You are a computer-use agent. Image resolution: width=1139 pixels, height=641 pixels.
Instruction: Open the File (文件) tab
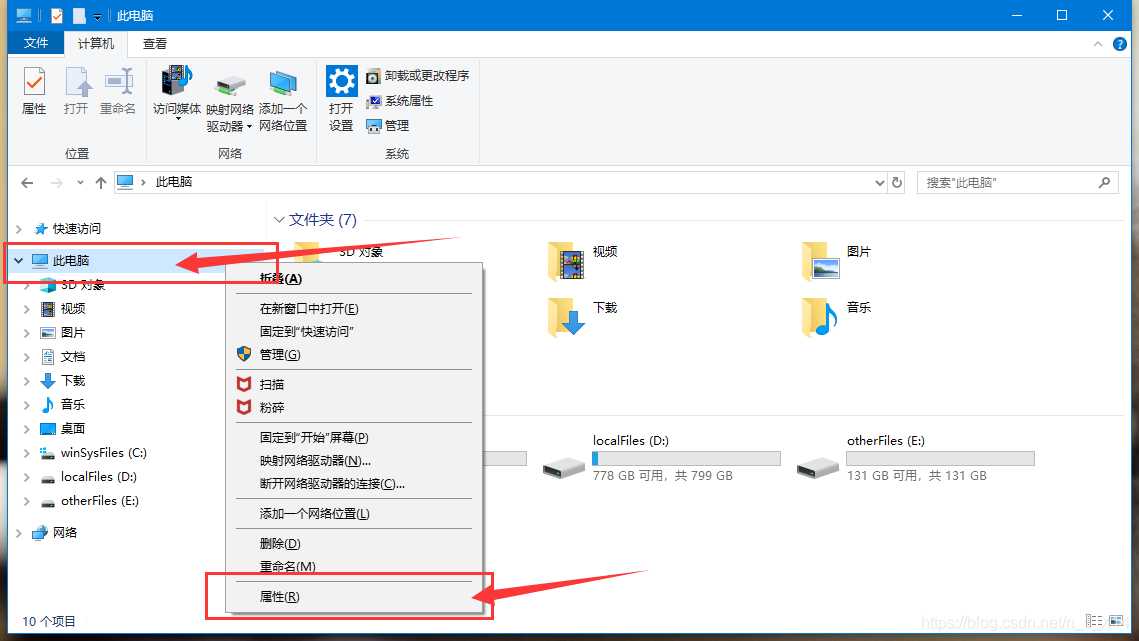[x=36, y=43]
